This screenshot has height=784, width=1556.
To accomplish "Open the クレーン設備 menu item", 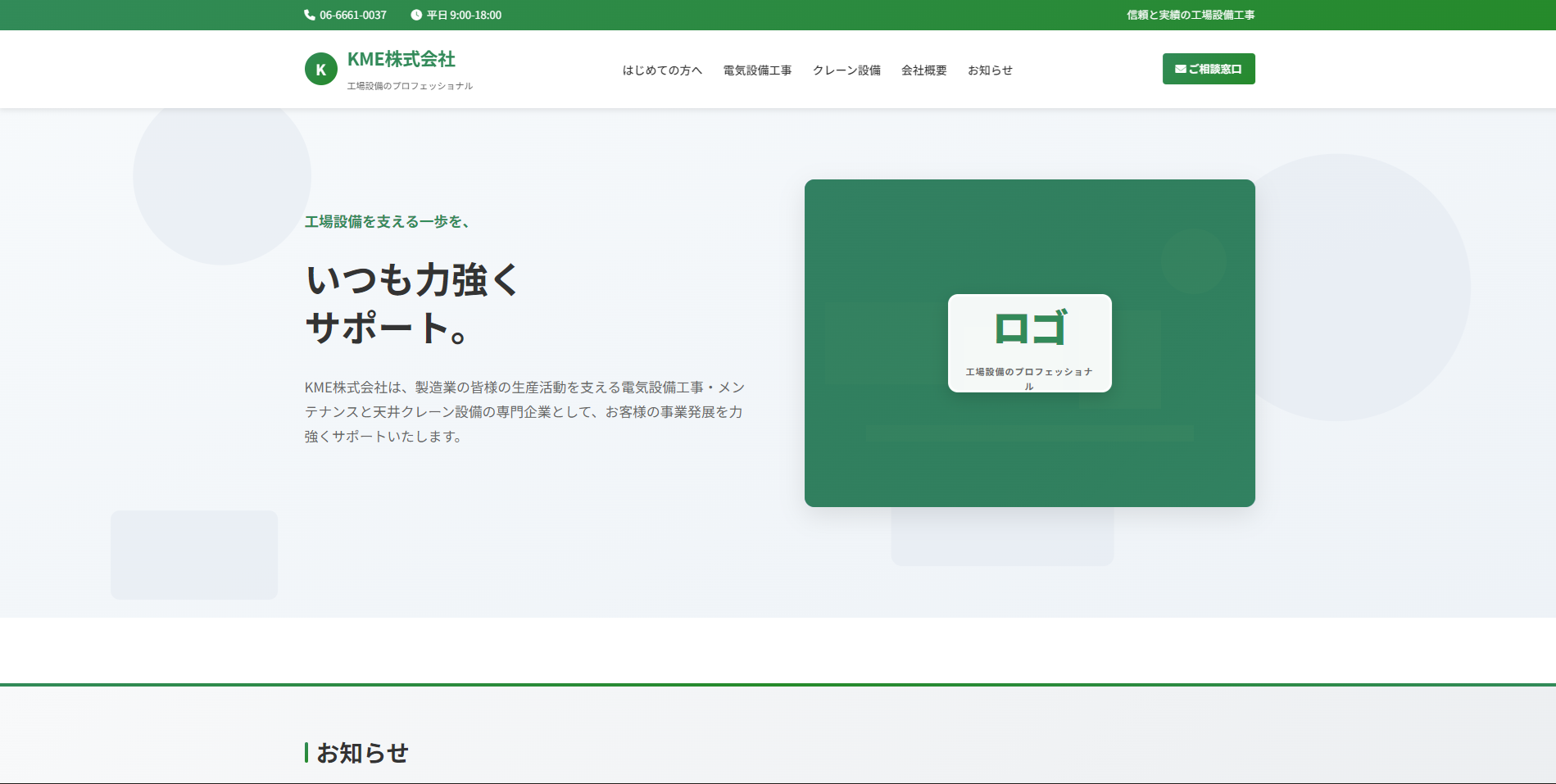I will (846, 70).
